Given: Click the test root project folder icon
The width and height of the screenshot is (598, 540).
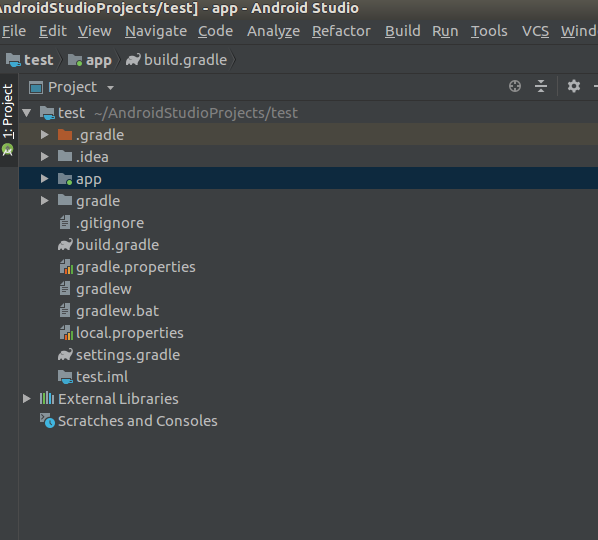Looking at the screenshot, I should click(47, 113).
